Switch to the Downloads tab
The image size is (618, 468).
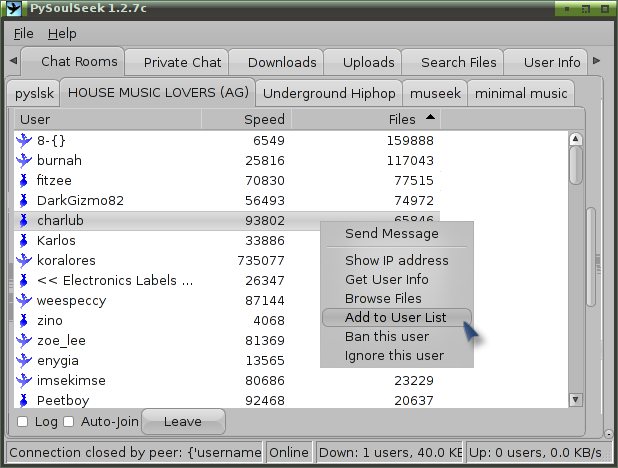[276, 62]
